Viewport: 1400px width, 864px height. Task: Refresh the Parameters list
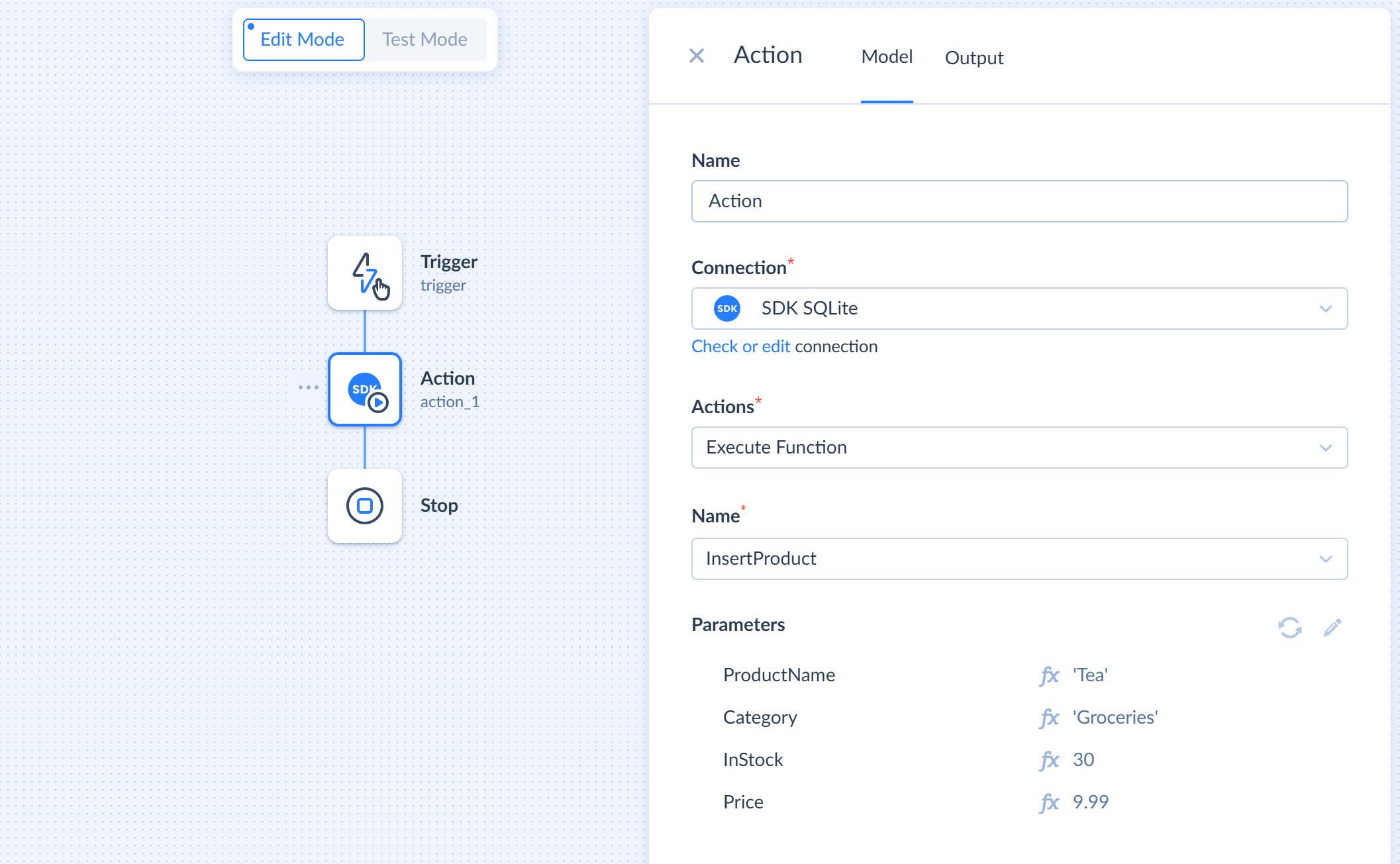pos(1289,627)
